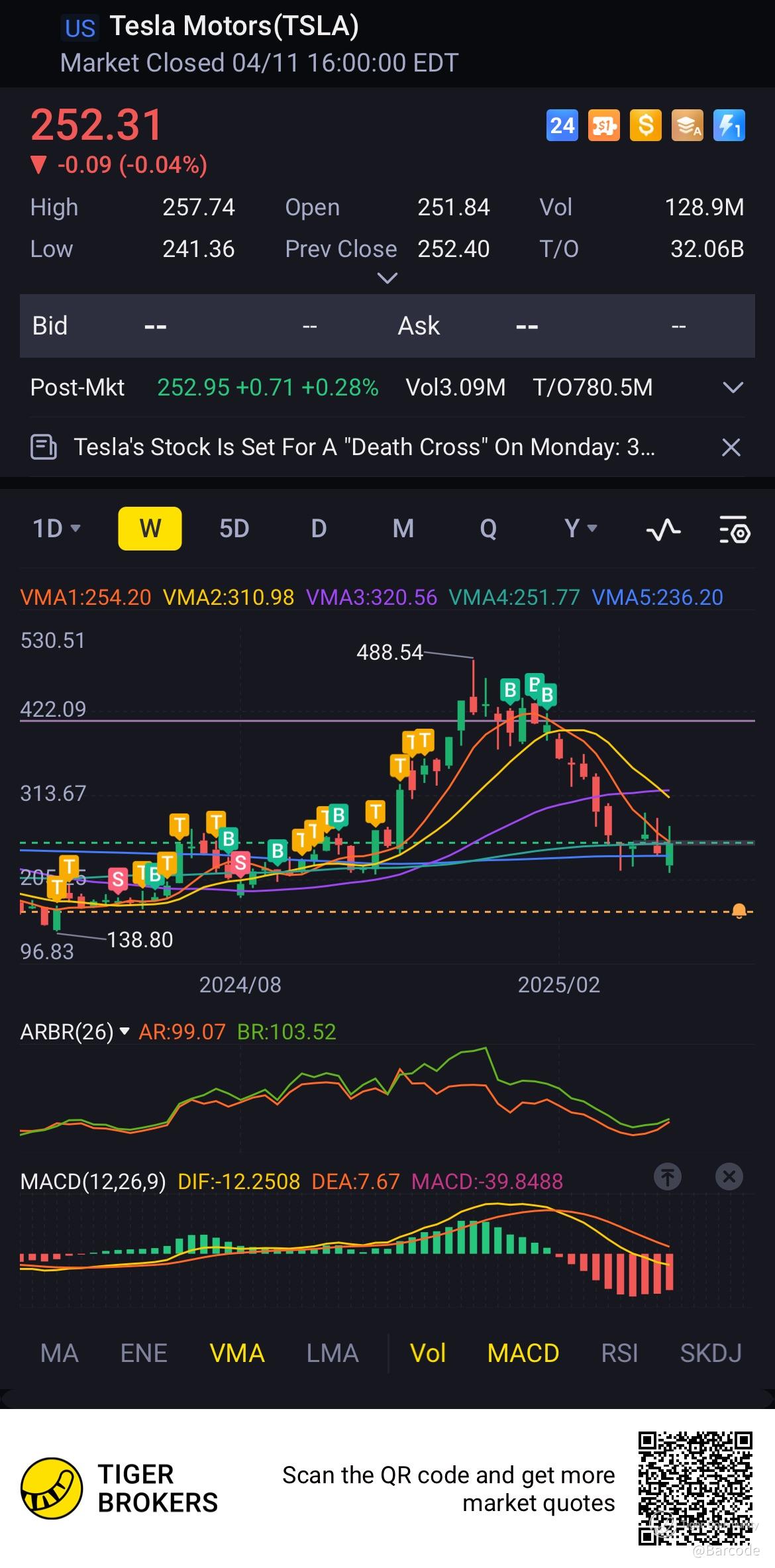Open the chart indicator wave icon

click(663, 529)
